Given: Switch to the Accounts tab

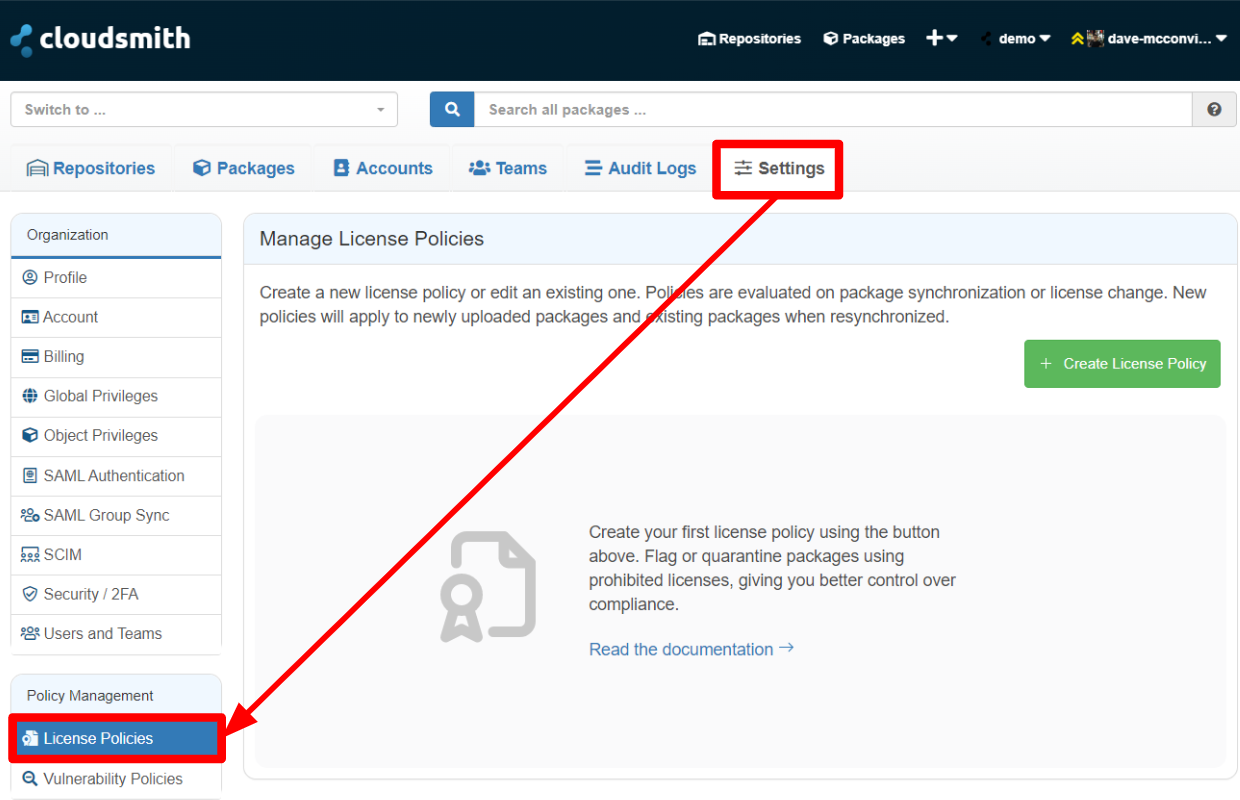Looking at the screenshot, I should [383, 168].
